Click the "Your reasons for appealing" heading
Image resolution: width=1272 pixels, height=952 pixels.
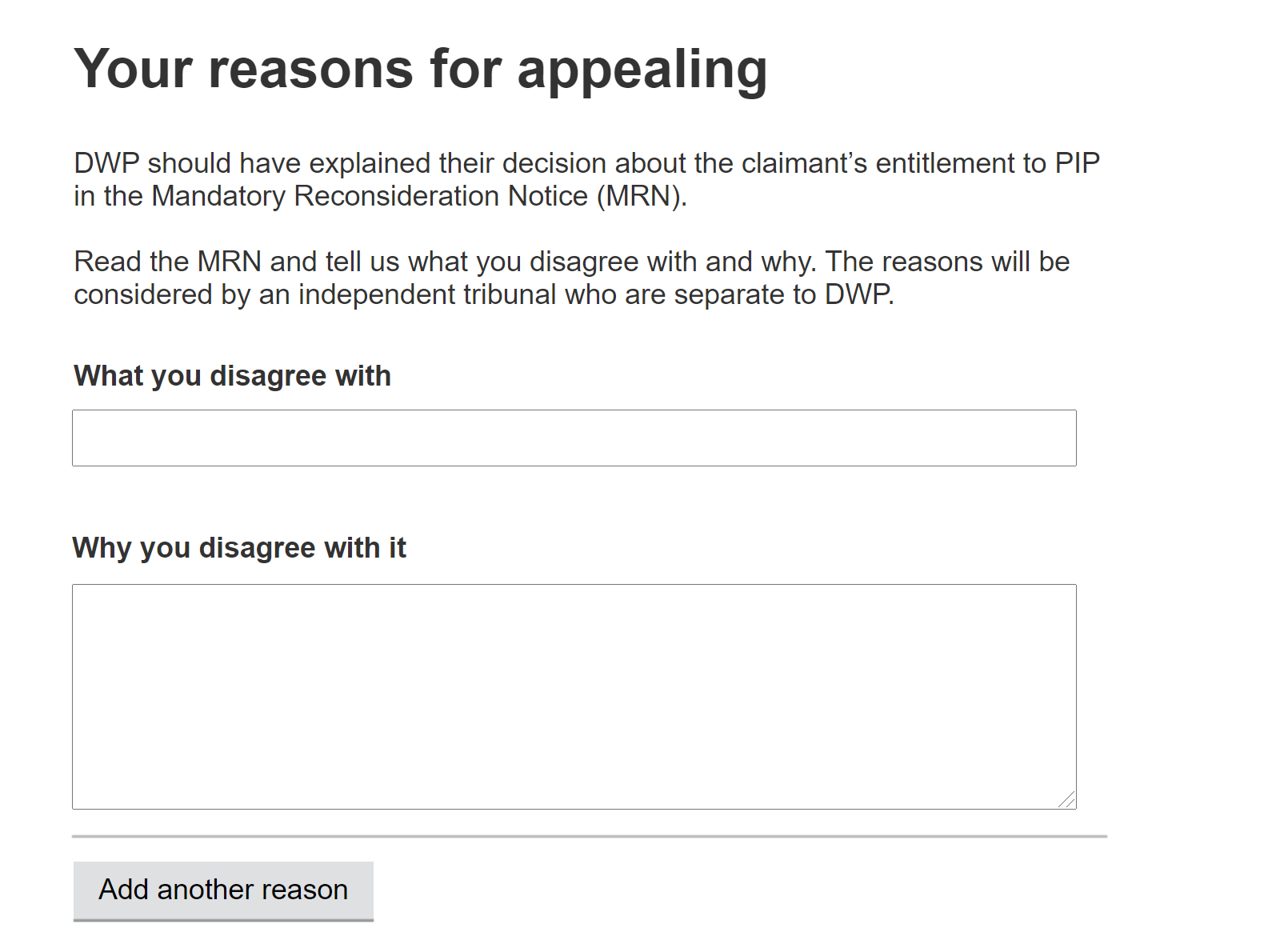click(420, 69)
